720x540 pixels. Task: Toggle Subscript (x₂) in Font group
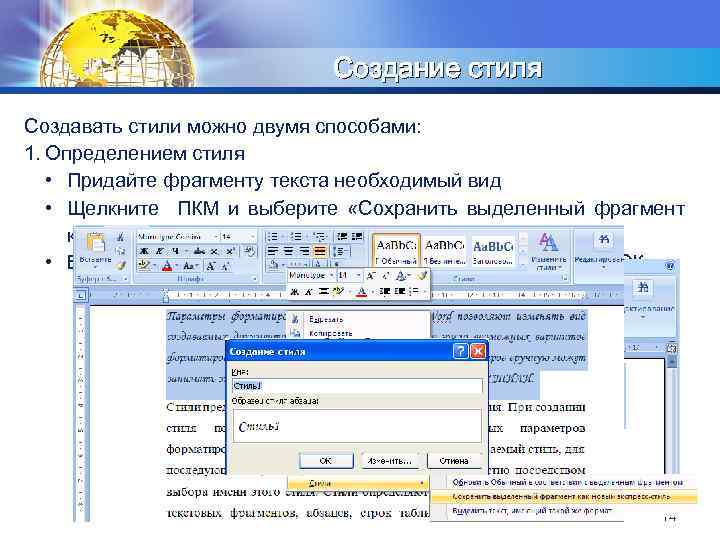[214, 251]
